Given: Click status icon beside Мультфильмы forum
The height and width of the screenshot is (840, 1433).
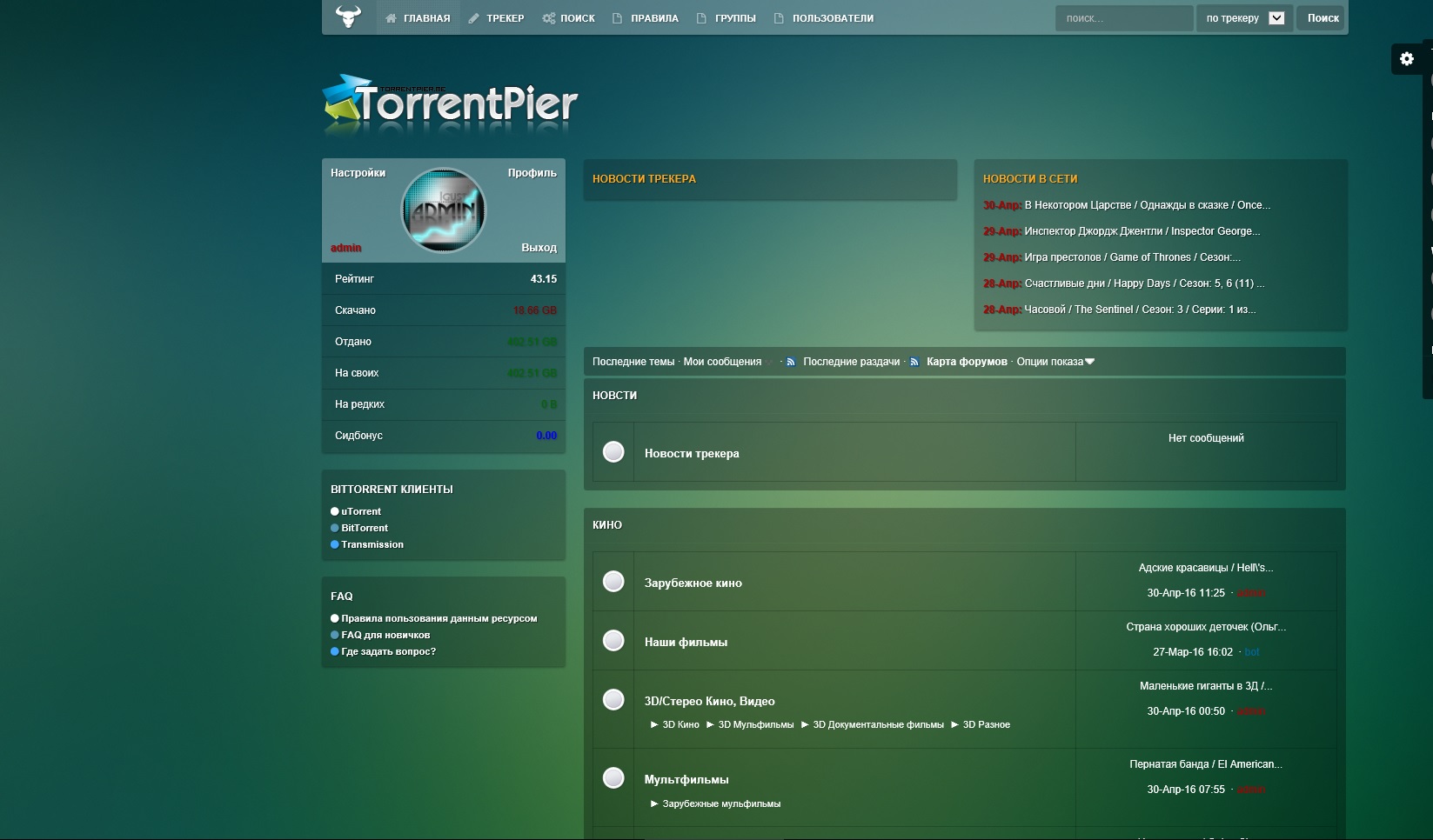Looking at the screenshot, I should click(x=613, y=778).
